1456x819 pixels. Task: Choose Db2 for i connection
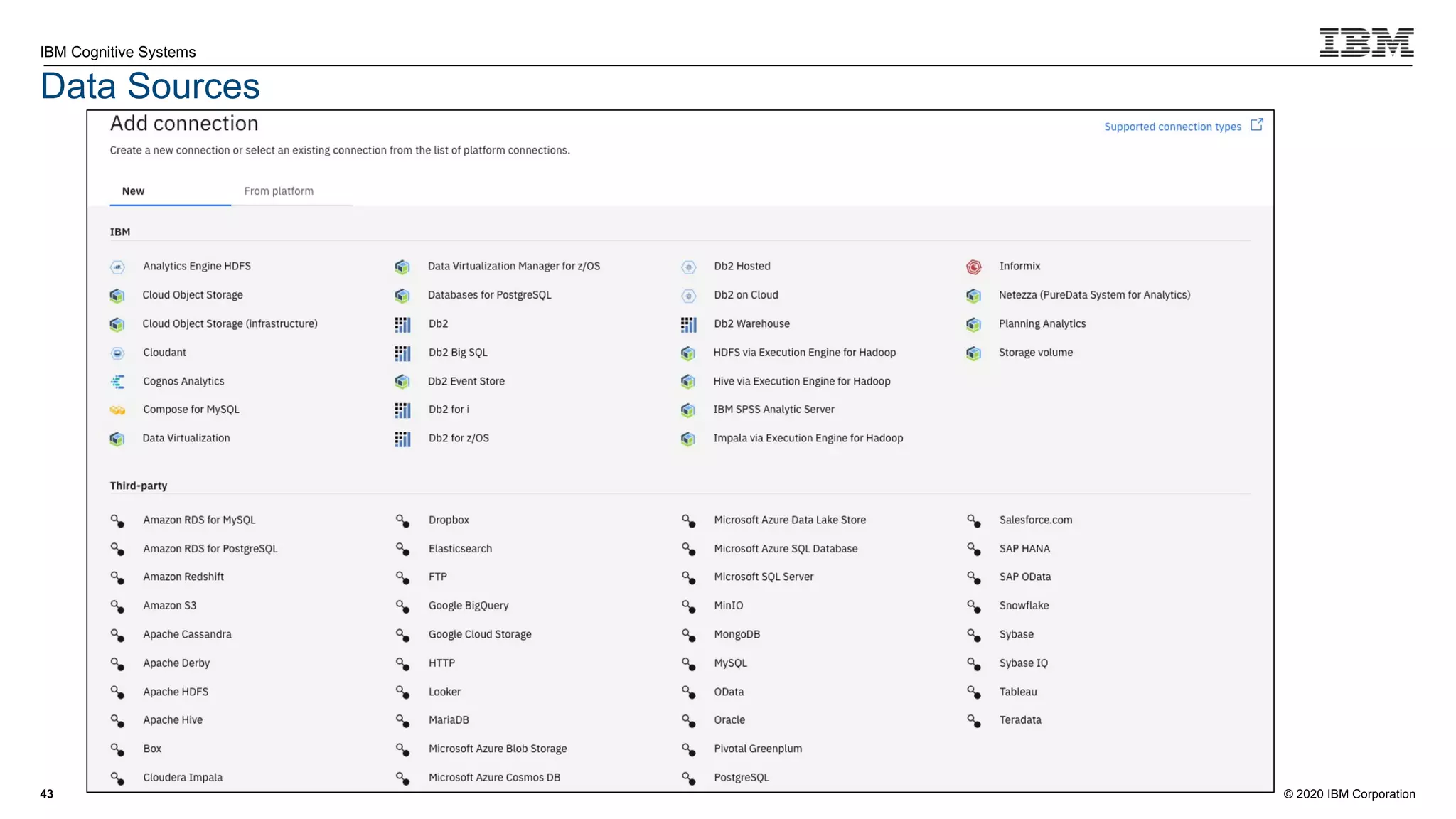point(449,409)
